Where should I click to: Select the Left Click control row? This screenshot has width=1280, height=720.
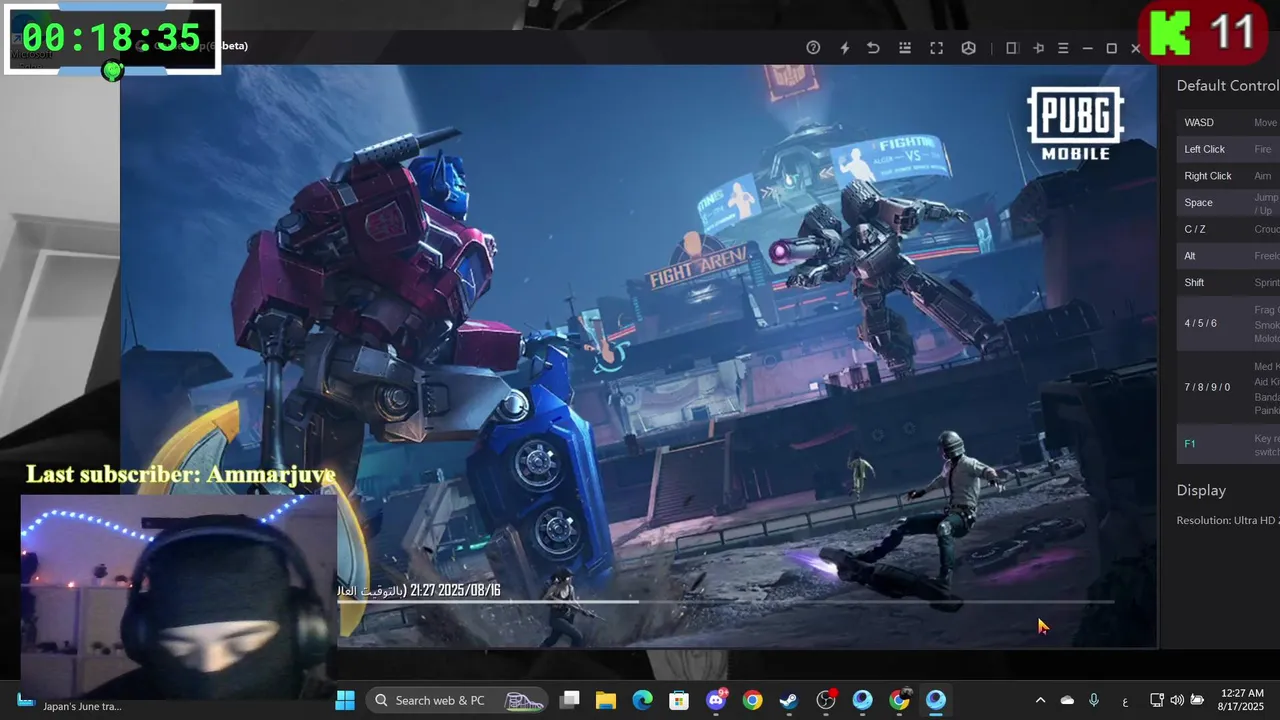click(1228, 149)
